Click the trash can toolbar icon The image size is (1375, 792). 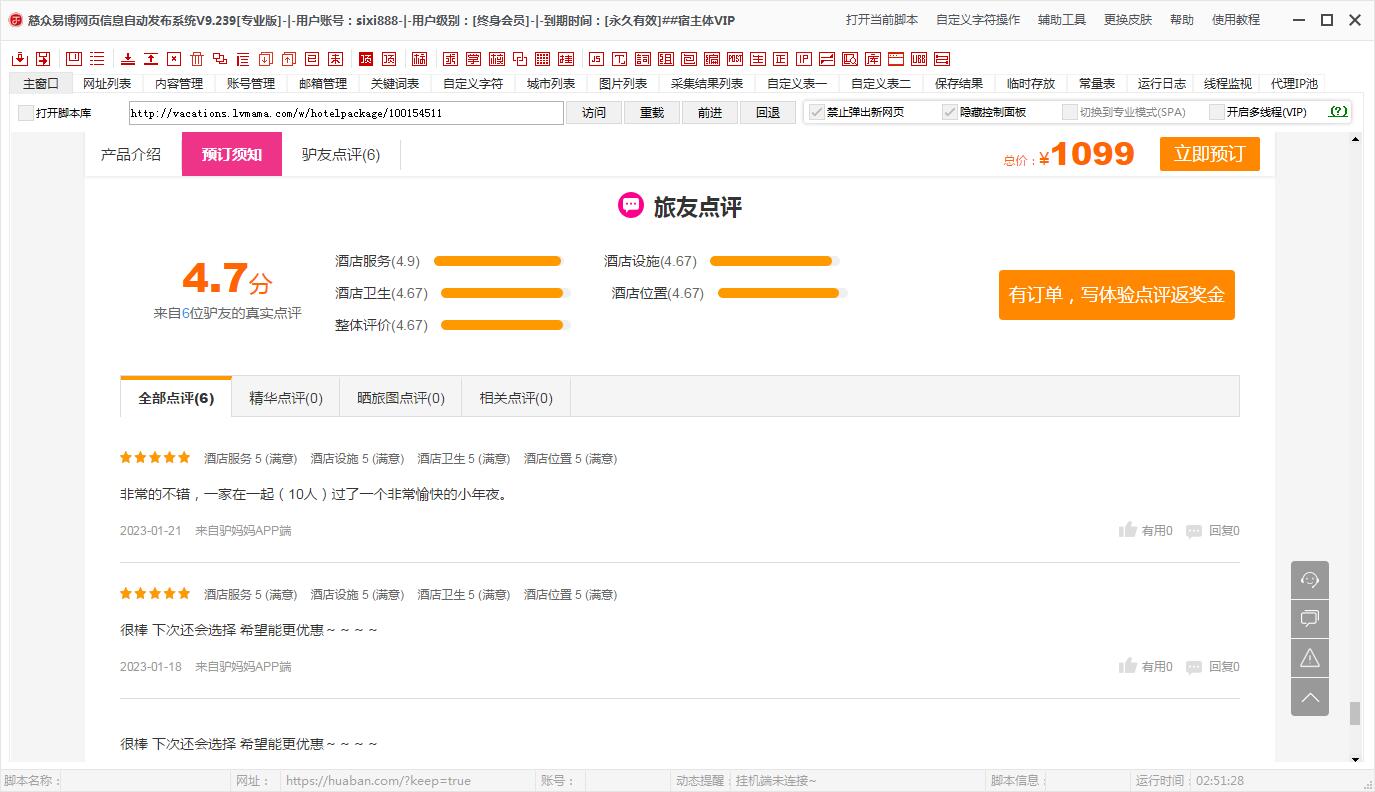(x=196, y=59)
